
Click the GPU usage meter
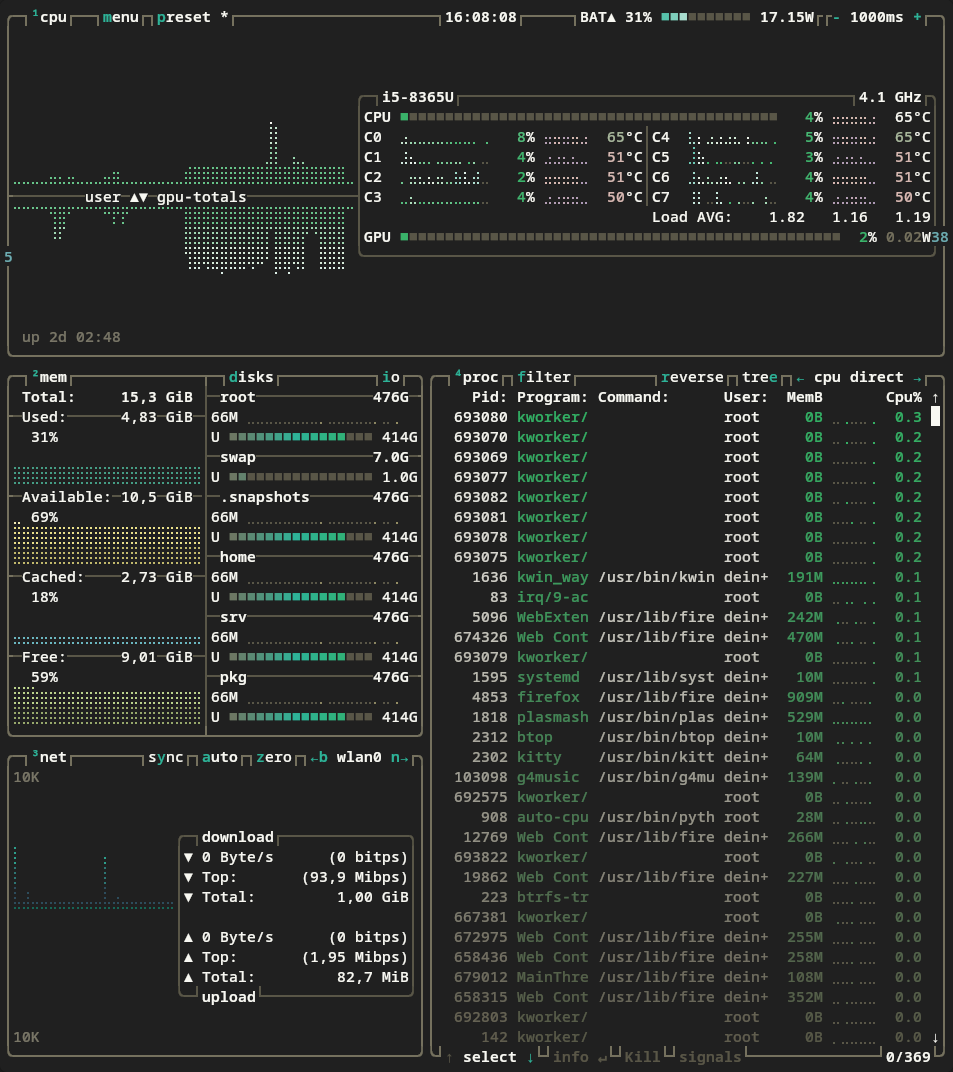tap(620, 237)
